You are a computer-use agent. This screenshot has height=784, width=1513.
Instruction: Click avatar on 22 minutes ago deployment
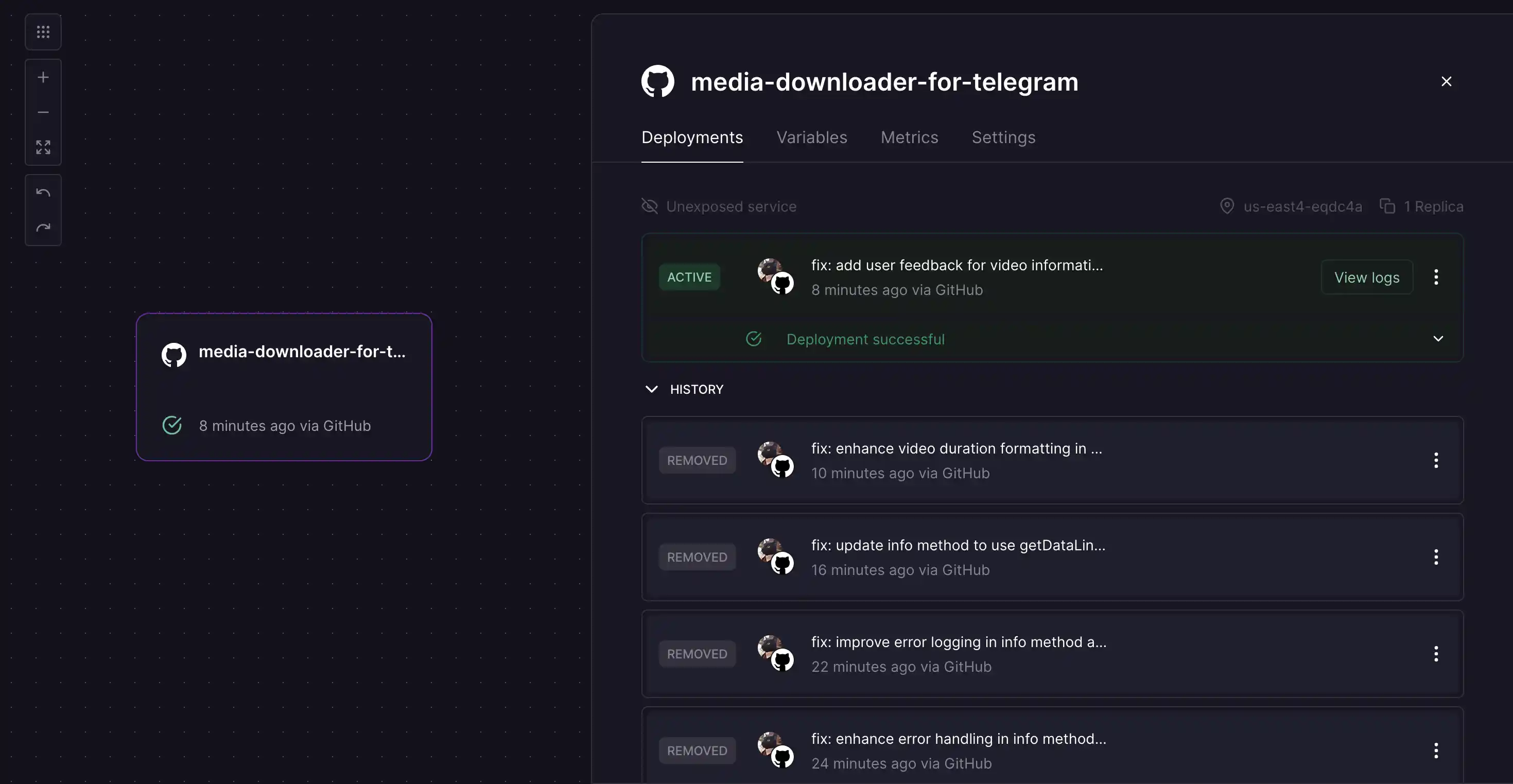775,654
